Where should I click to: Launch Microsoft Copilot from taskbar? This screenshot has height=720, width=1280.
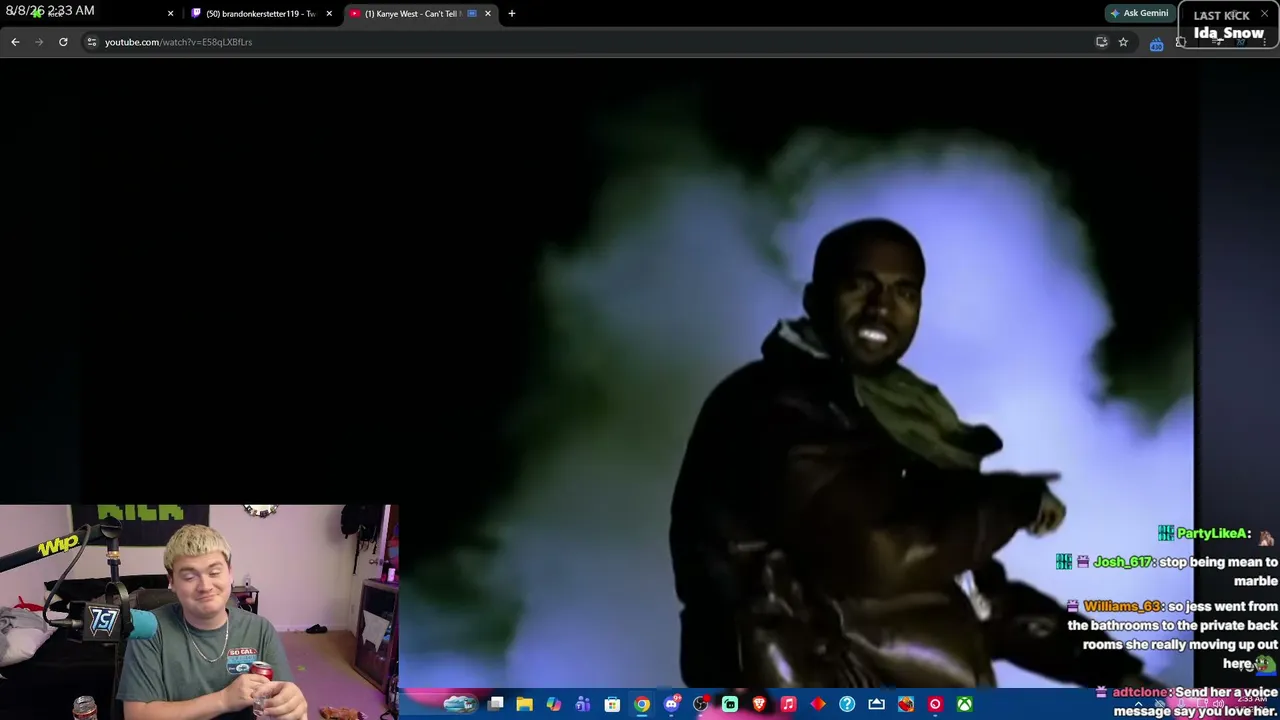(x=553, y=704)
